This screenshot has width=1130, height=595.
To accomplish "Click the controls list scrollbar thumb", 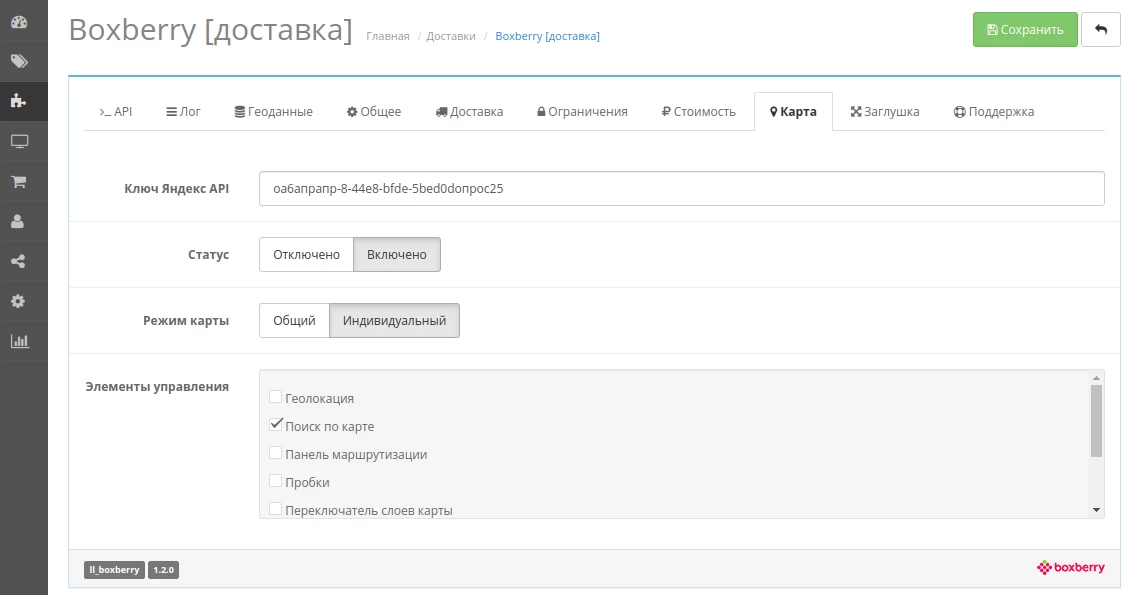I will coord(1096,421).
